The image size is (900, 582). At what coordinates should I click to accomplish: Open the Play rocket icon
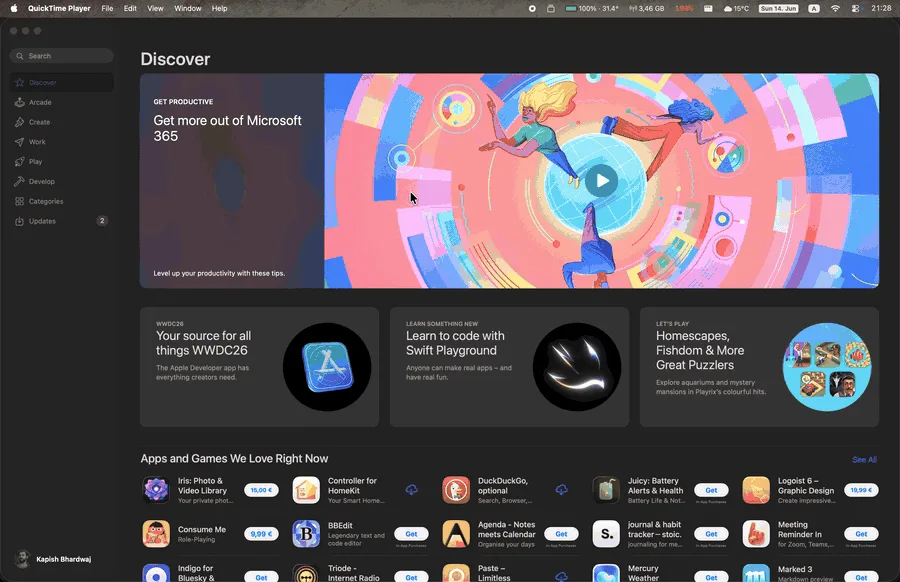[20, 162]
